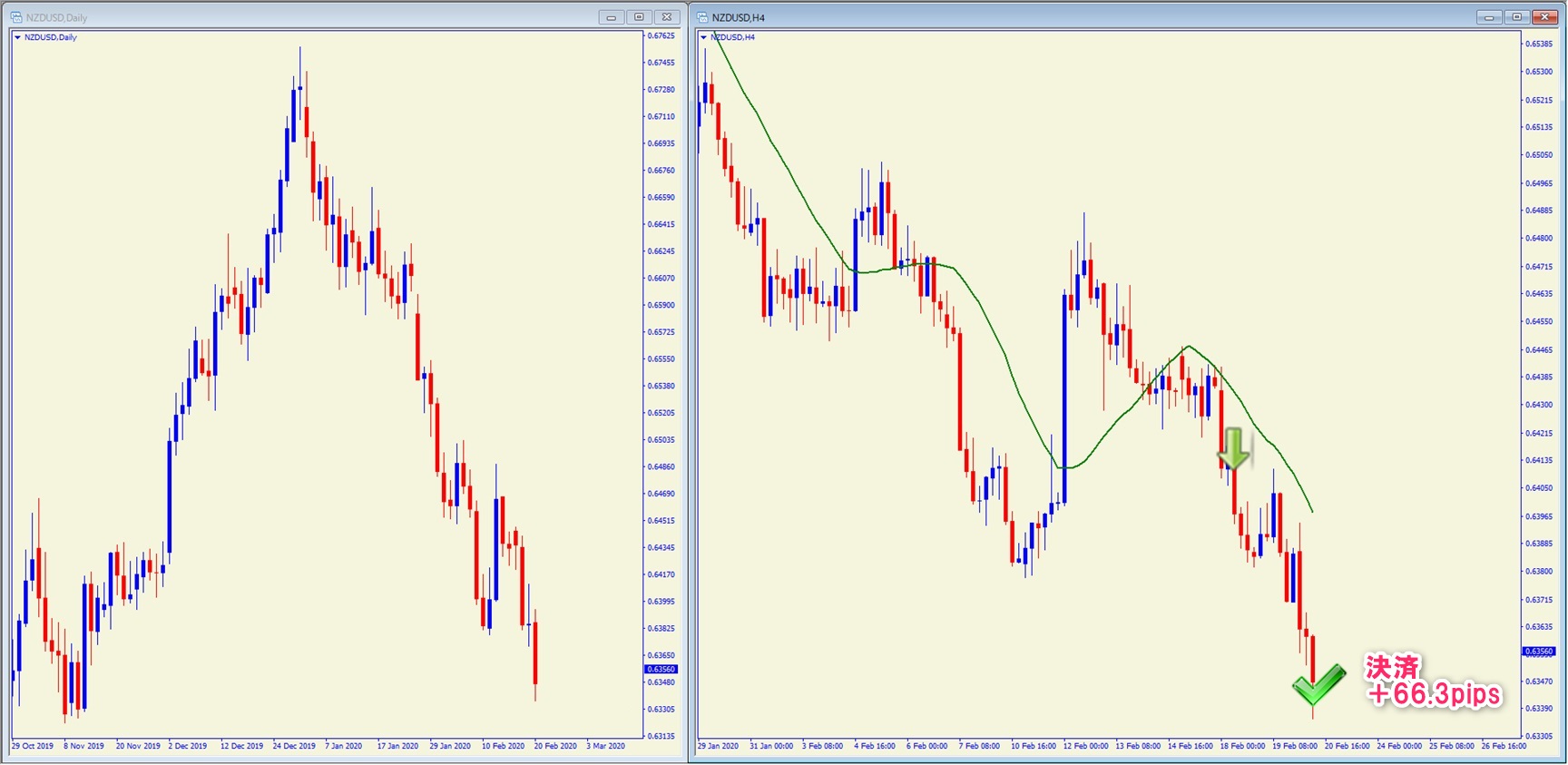Screen dimensions: 1568x765
Task: Click the 0.65035 price label
Action: pos(661,439)
